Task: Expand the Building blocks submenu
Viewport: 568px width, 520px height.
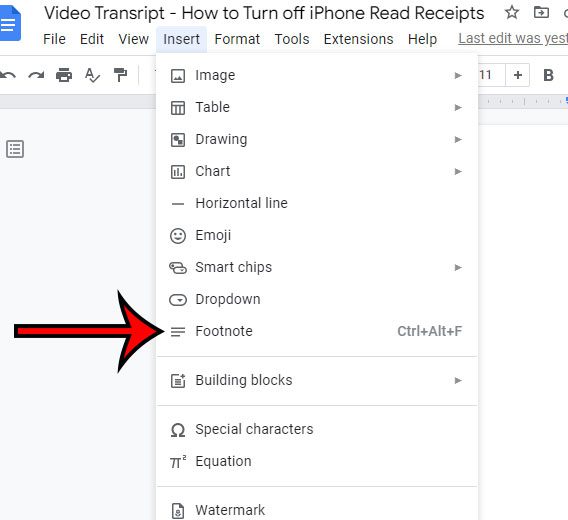Action: pyautogui.click(x=317, y=380)
